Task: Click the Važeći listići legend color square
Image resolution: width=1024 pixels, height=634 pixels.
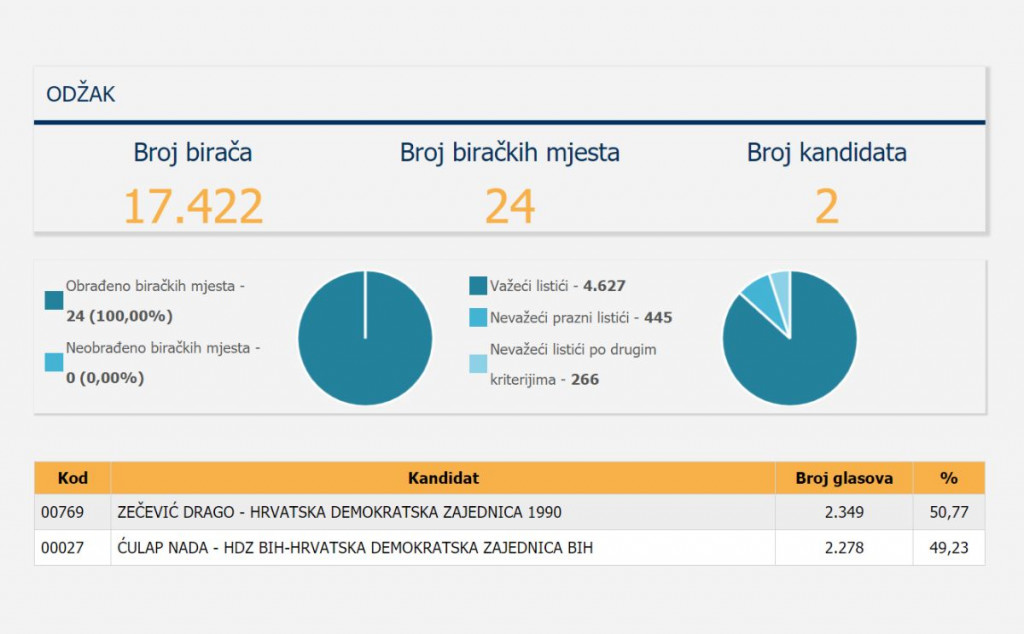Action: coord(477,286)
